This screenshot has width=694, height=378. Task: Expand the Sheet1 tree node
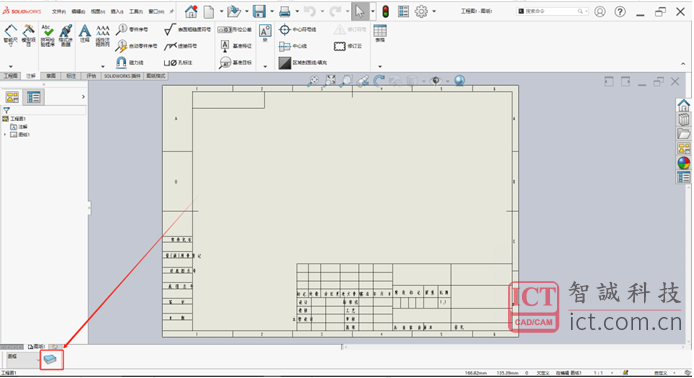(5, 135)
